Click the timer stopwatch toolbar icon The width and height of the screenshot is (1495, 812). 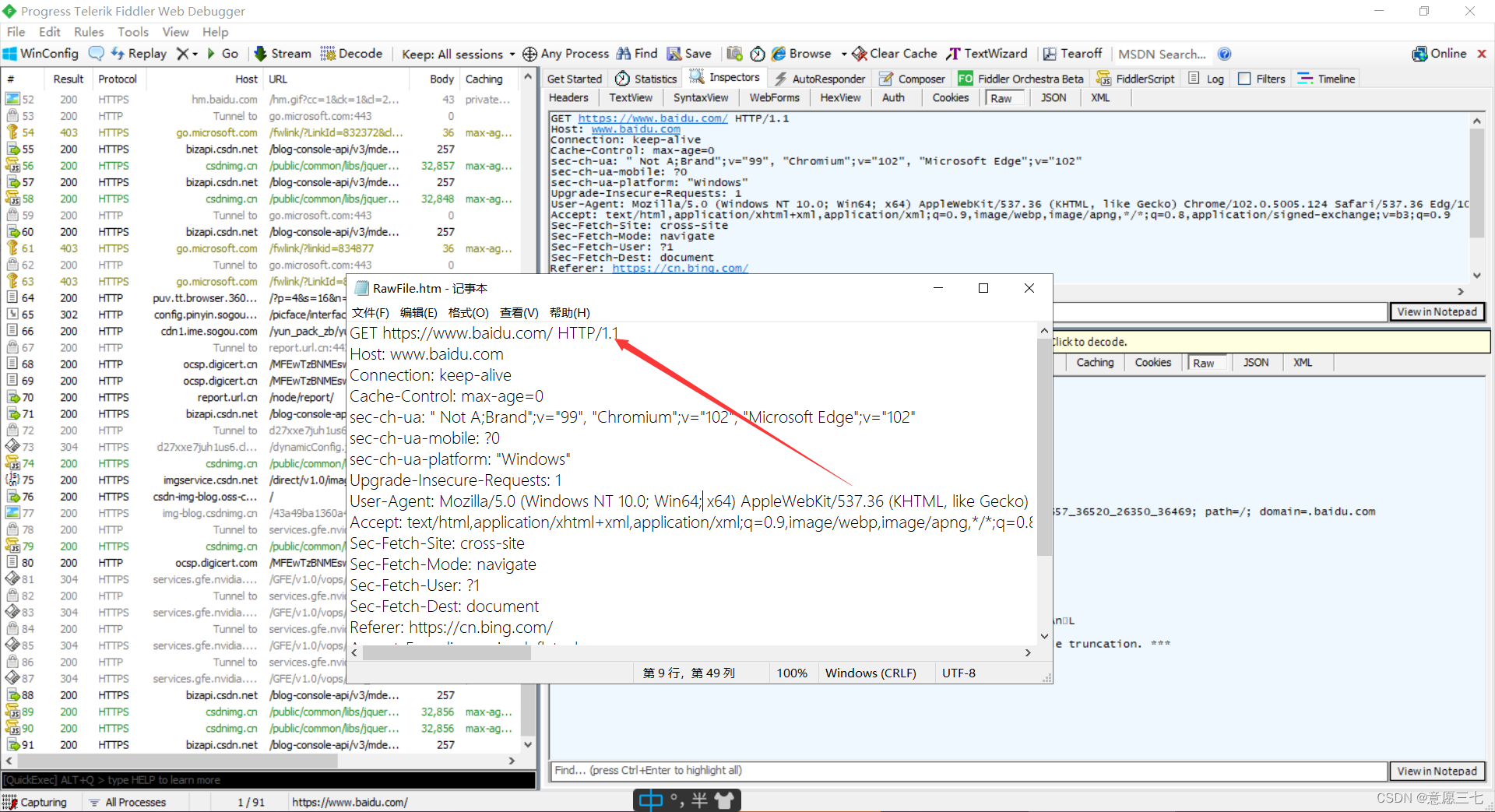tap(758, 54)
